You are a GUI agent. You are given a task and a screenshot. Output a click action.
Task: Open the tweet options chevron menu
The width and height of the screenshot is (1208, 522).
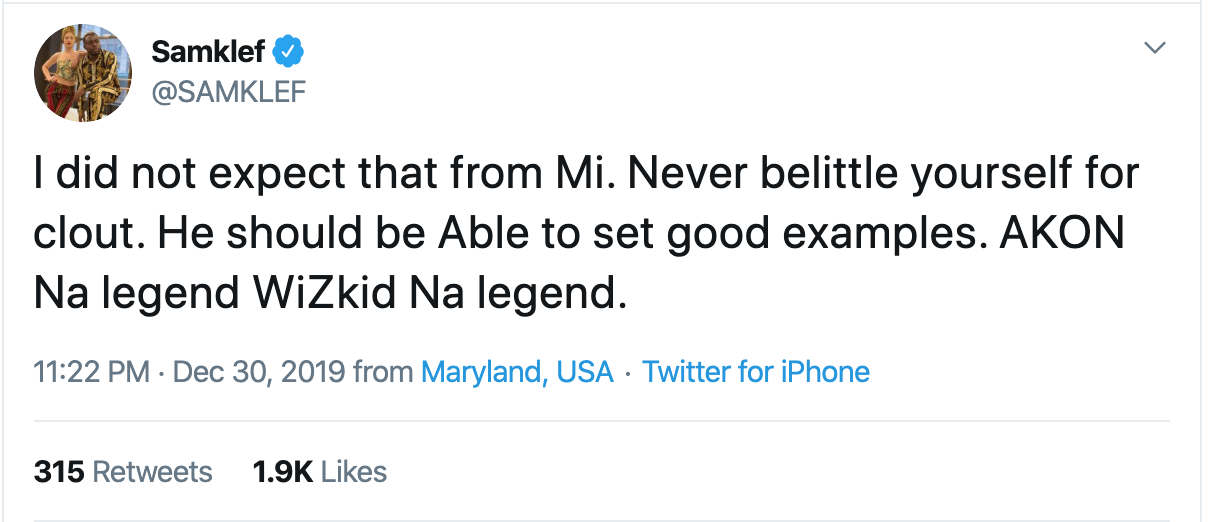[x=1155, y=48]
